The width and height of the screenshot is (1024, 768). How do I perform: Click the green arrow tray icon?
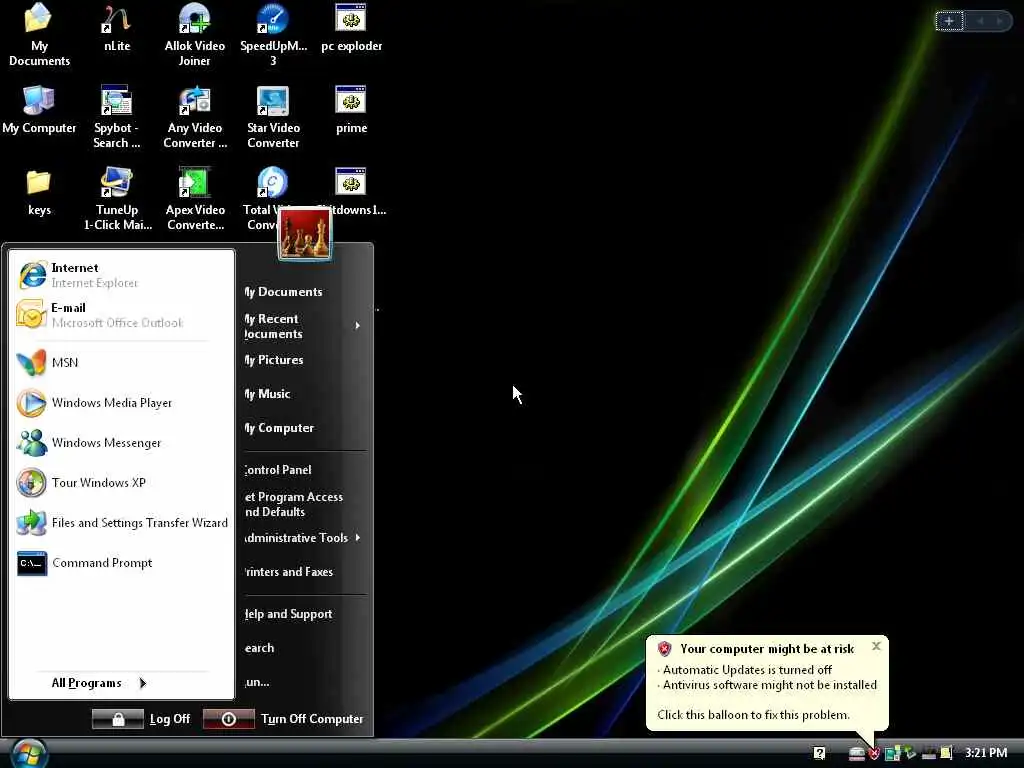click(910, 753)
